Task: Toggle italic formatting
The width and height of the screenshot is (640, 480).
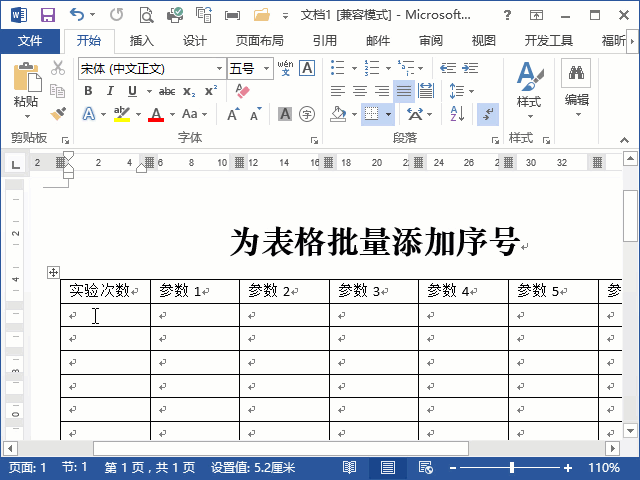Action: point(110,91)
